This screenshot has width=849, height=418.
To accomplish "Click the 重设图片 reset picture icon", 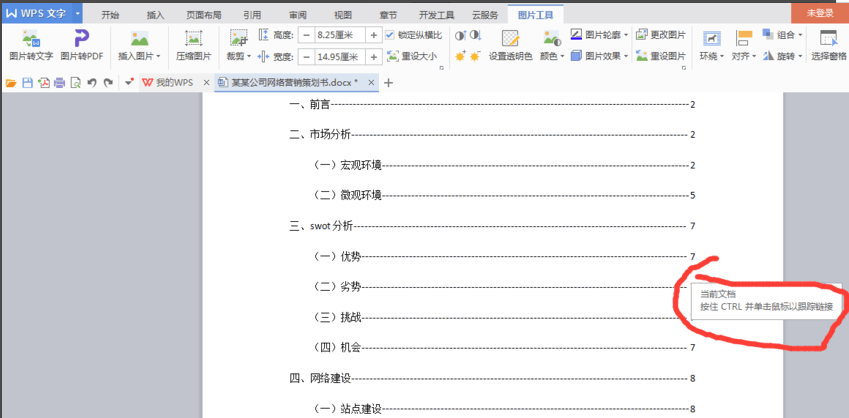I will (x=662, y=56).
